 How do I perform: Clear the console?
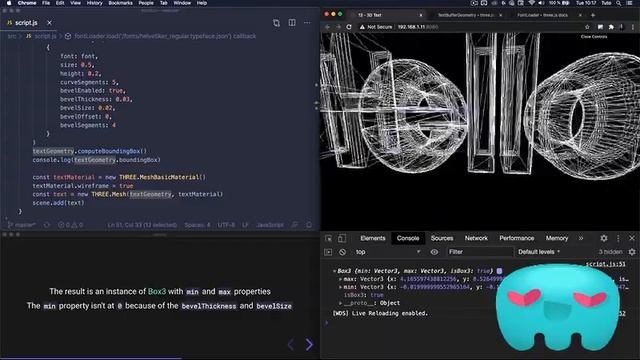point(342,252)
